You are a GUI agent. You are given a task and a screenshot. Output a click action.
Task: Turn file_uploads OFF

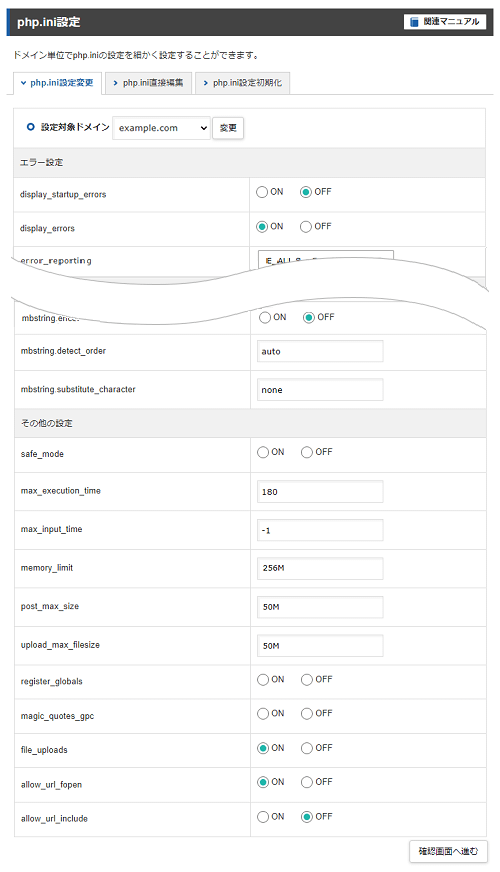(x=307, y=749)
